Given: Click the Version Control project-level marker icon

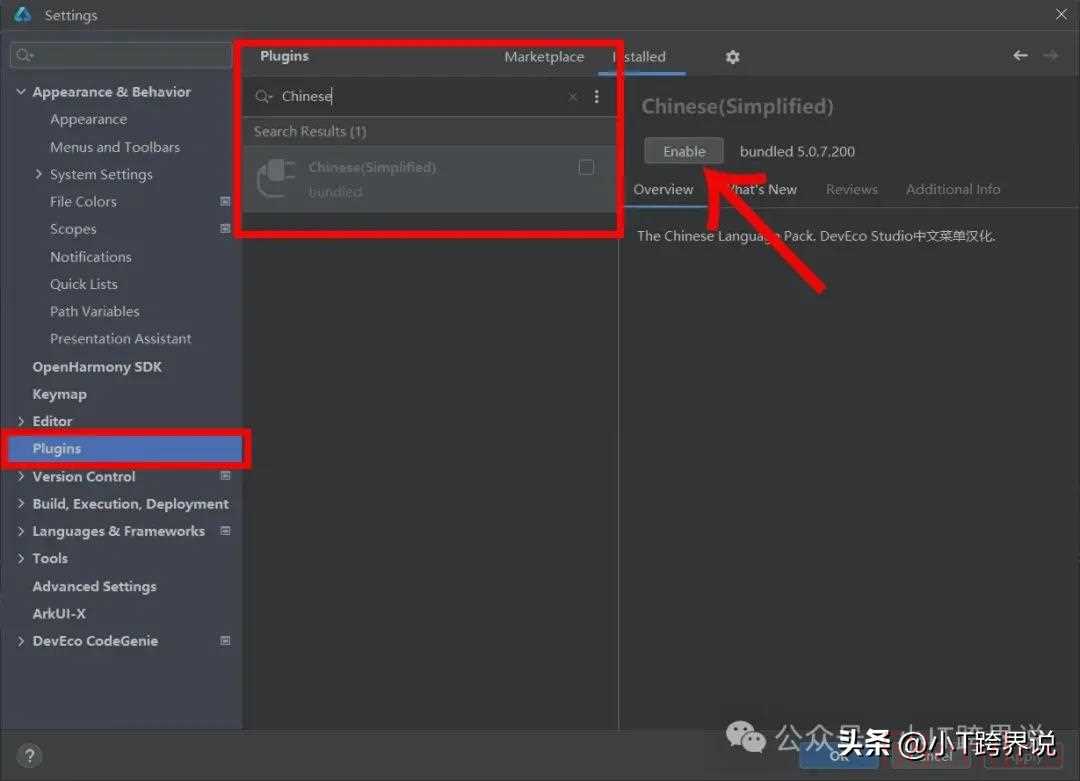Looking at the screenshot, I should pyautogui.click(x=225, y=475).
